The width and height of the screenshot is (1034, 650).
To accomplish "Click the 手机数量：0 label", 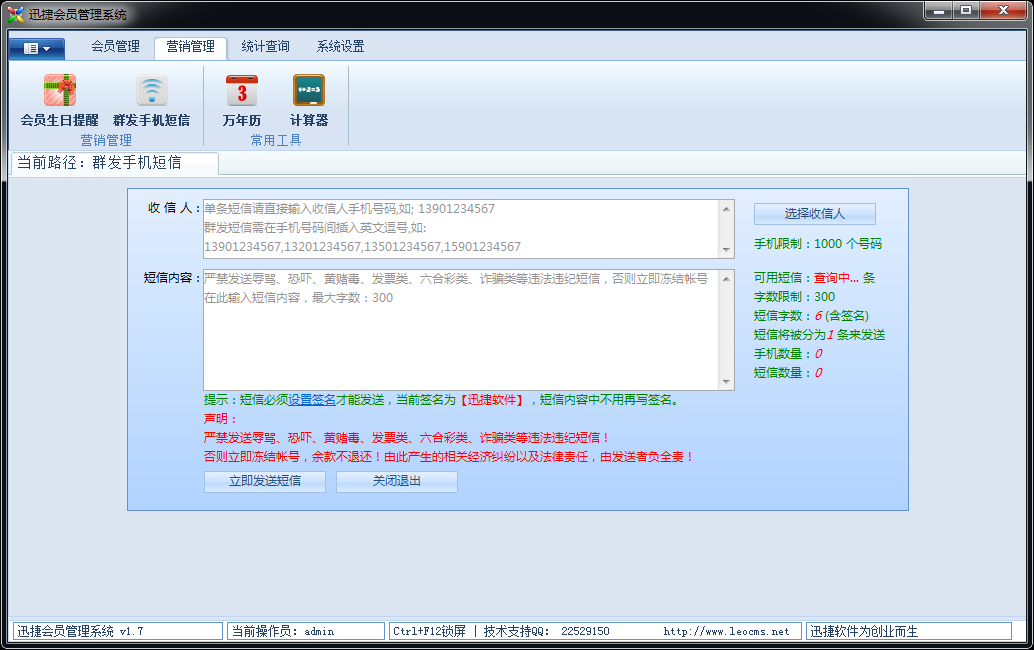I will coord(788,354).
